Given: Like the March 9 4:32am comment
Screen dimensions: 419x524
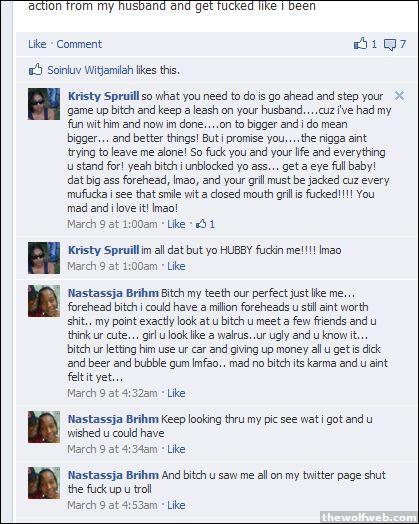Looking at the screenshot, I should click(176, 393).
